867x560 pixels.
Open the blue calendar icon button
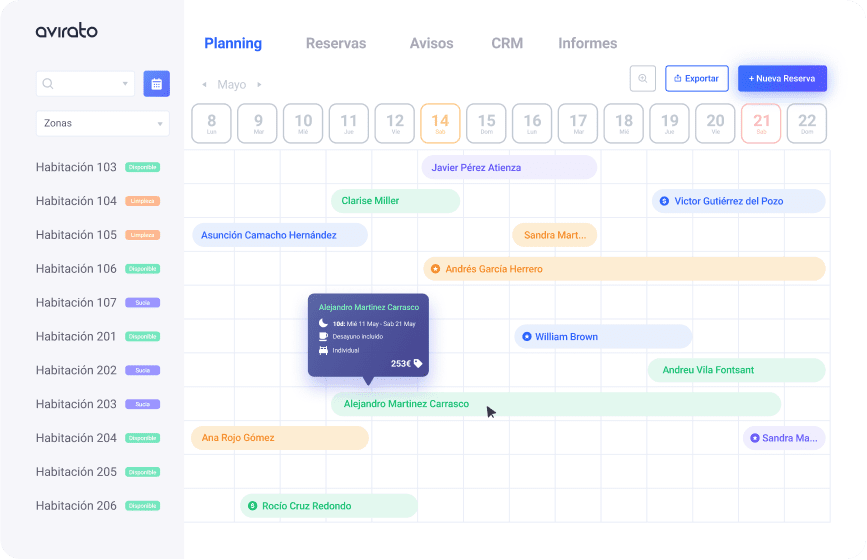156,84
